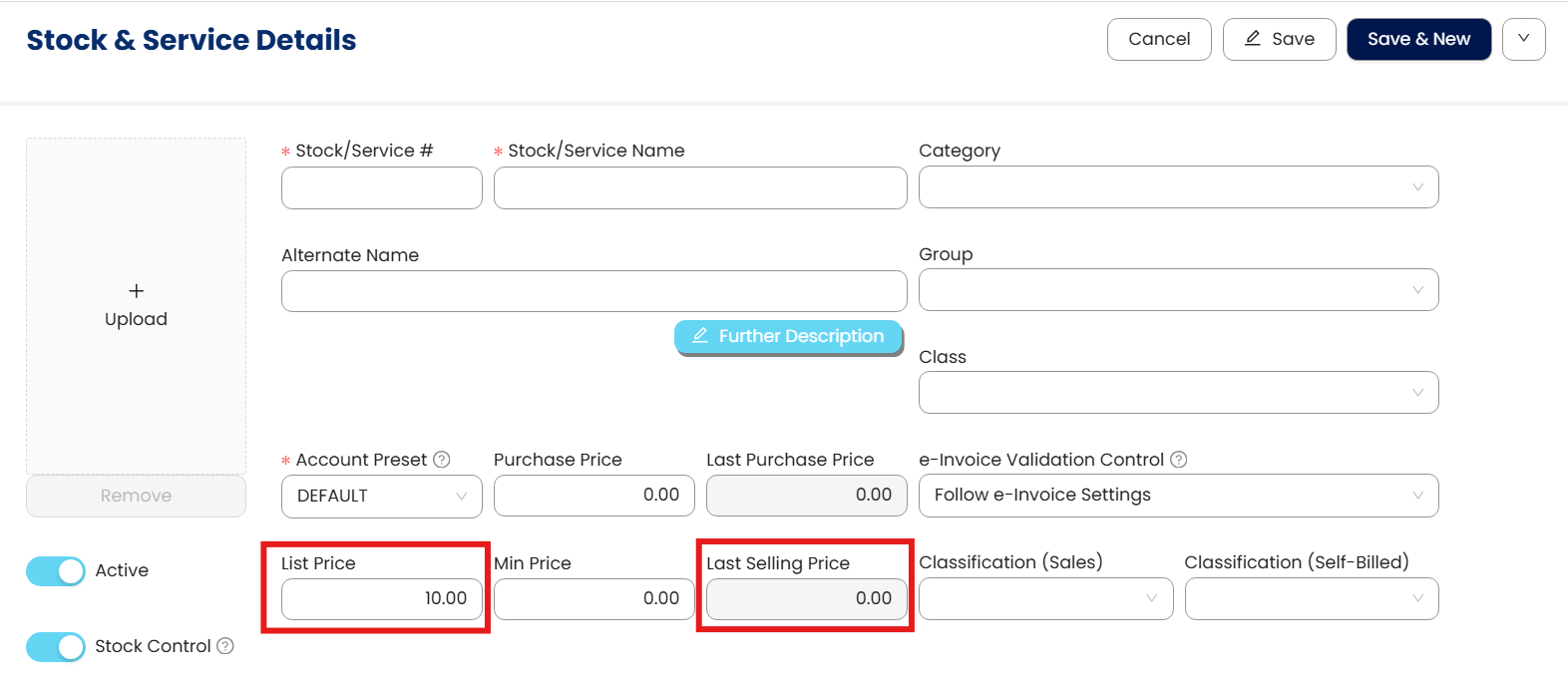Open the Class dropdown
Viewport: 1568px width, 686px height.
click(1178, 393)
